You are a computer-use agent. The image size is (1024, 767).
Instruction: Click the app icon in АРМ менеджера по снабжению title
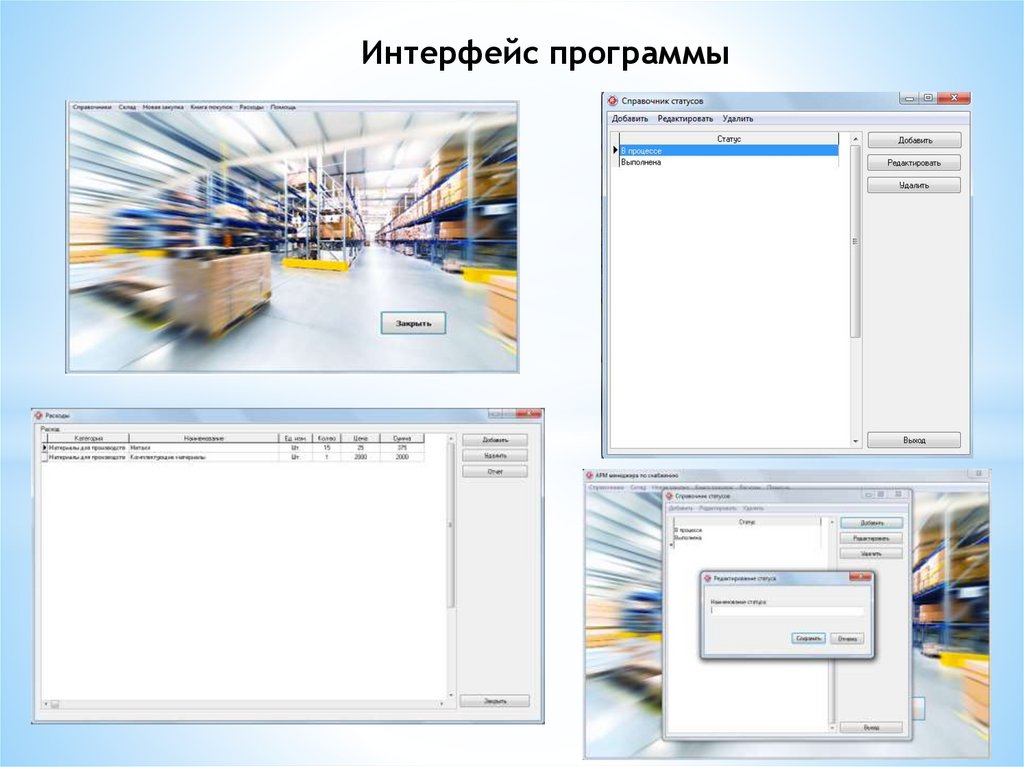pos(589,476)
